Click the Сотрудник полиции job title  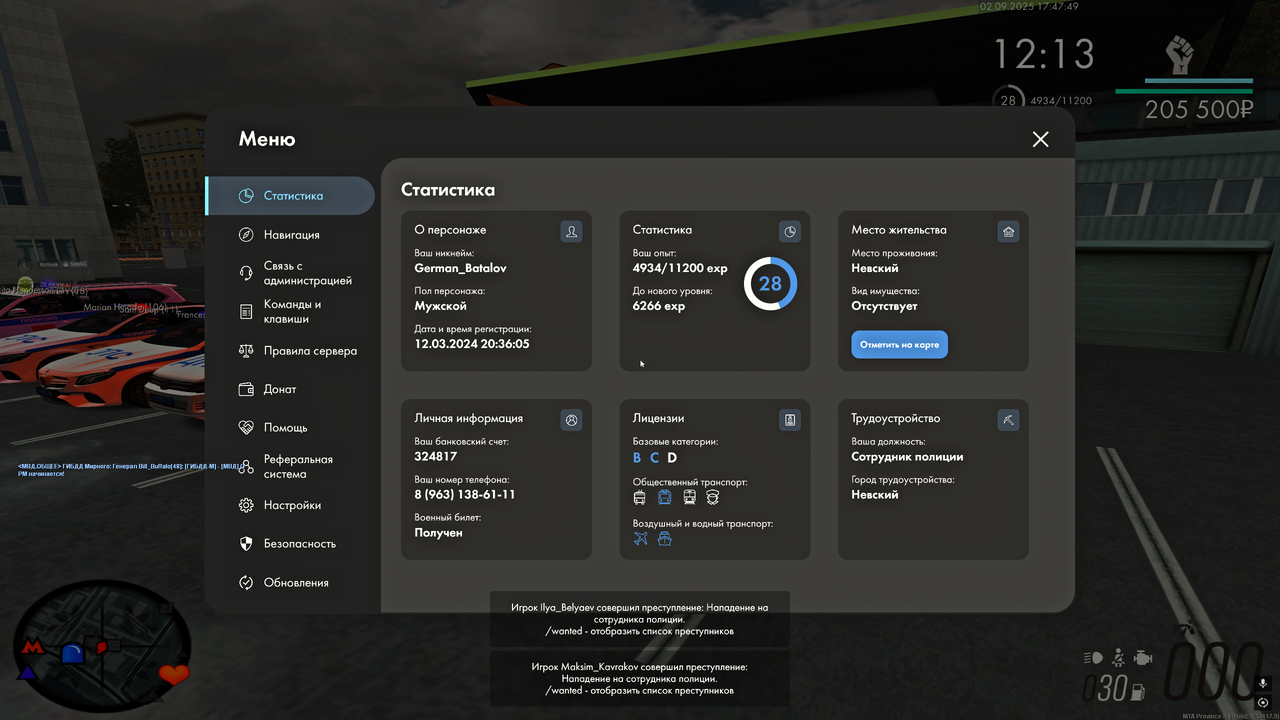pyautogui.click(x=908, y=457)
